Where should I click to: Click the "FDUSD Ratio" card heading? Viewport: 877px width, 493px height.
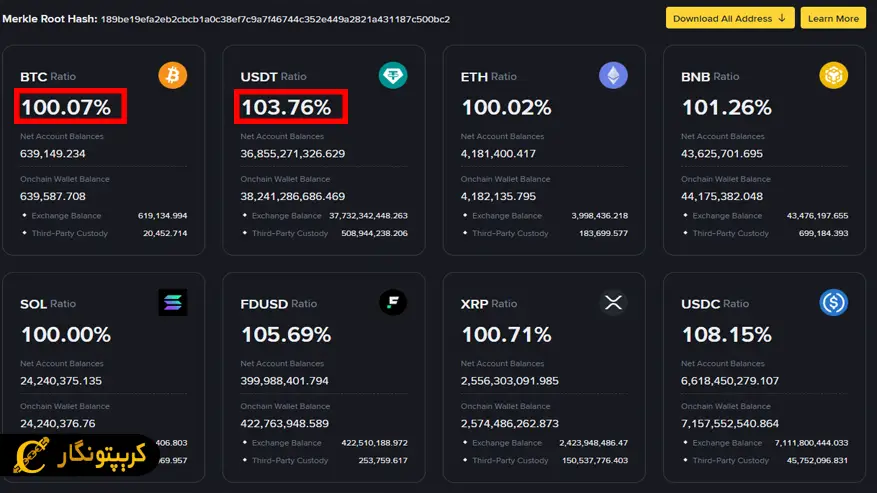tap(279, 304)
